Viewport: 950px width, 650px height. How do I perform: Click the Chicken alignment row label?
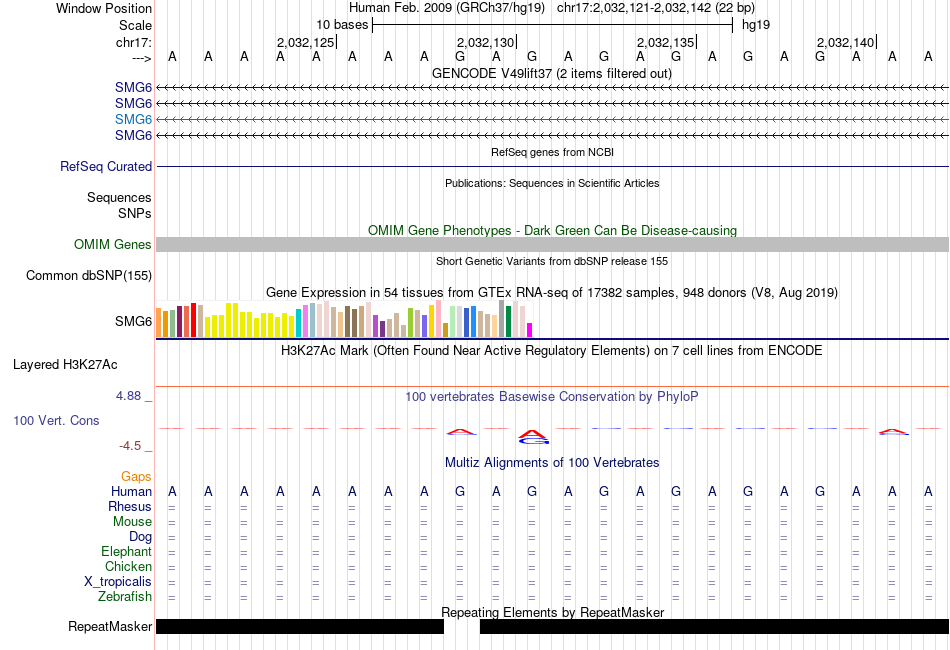coord(128,566)
